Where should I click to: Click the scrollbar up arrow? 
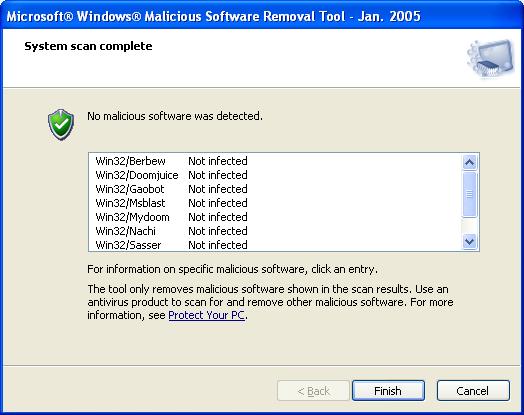click(470, 162)
